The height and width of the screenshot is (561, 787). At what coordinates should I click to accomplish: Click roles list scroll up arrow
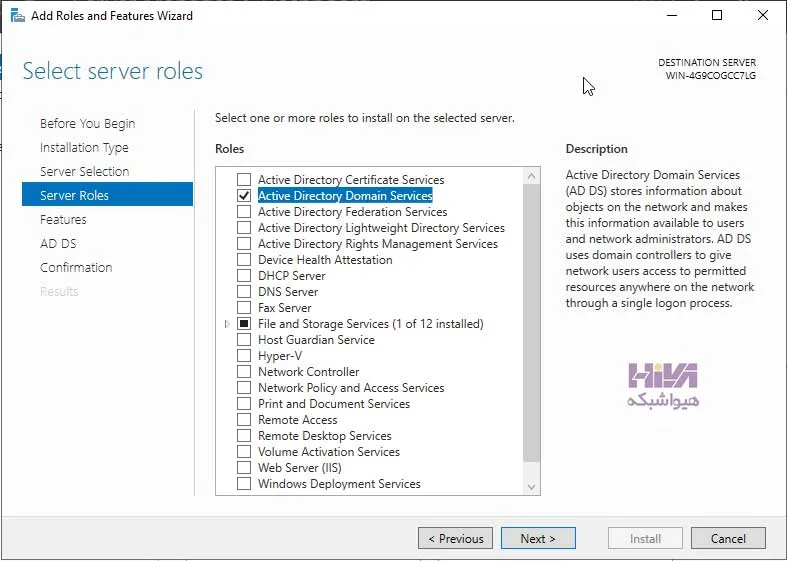pos(532,176)
